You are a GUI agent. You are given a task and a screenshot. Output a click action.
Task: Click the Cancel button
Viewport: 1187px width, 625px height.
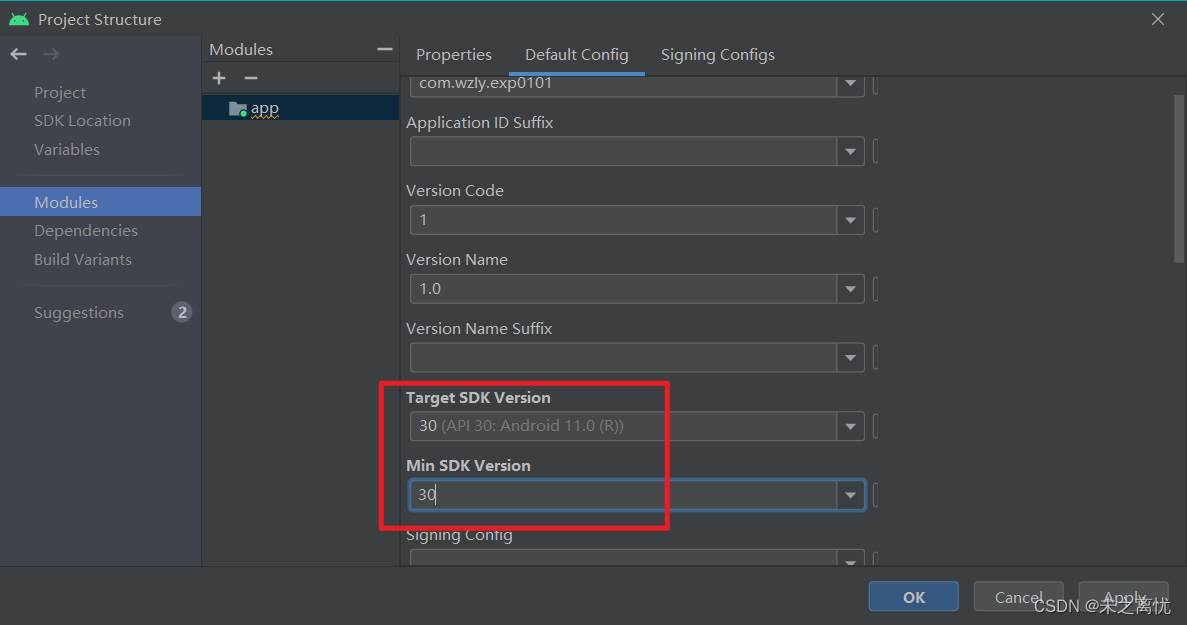(x=1018, y=597)
